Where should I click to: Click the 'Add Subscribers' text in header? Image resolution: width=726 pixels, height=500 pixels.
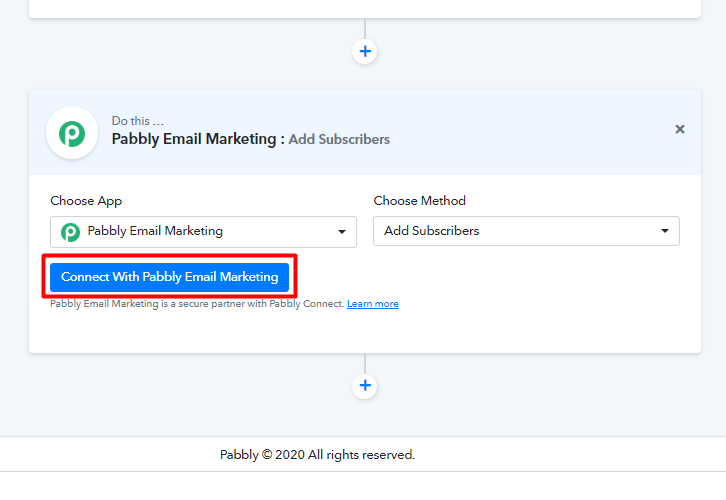(x=339, y=139)
